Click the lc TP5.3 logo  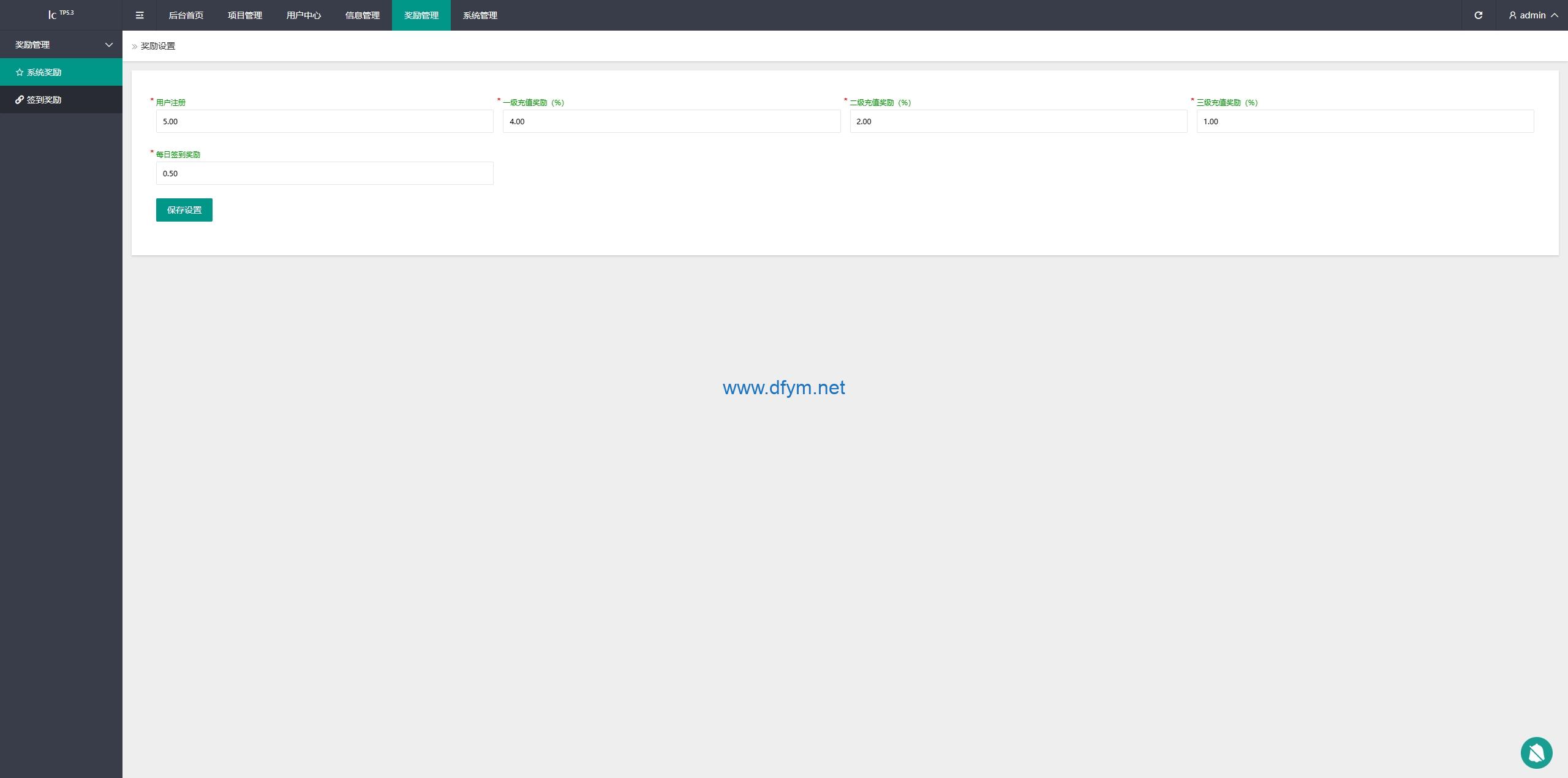[x=61, y=15]
